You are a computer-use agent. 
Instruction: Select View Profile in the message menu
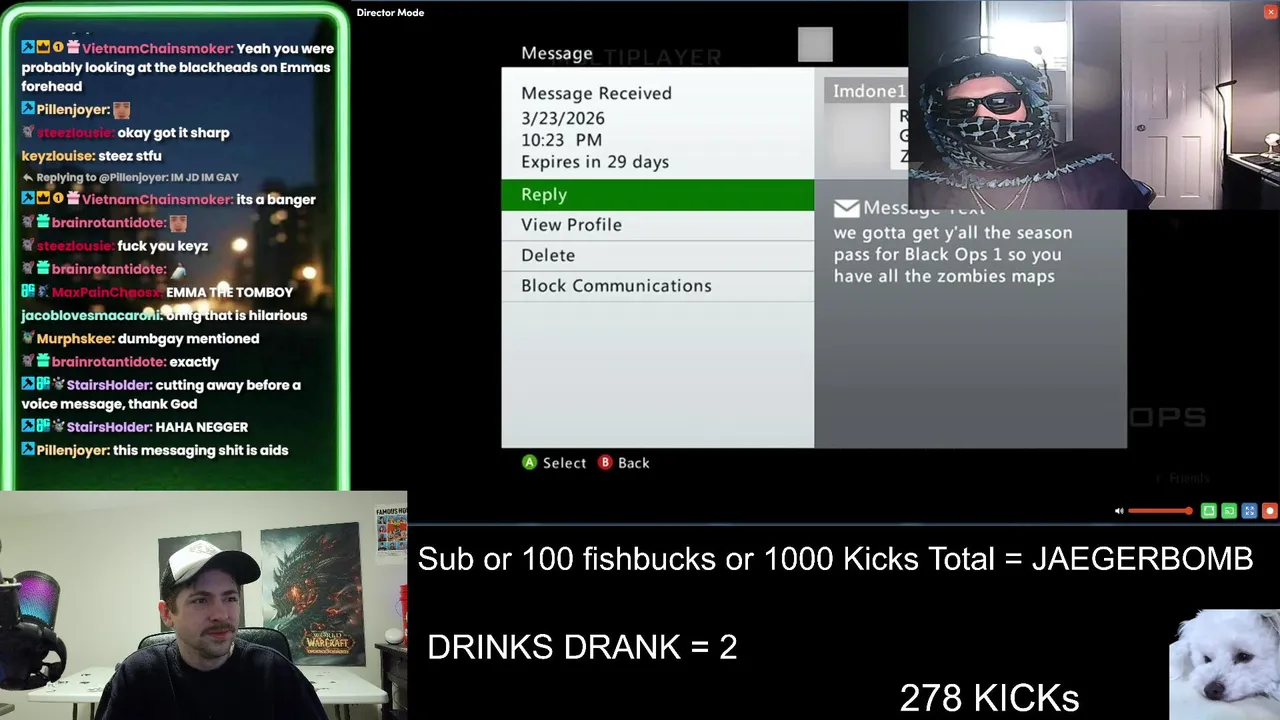pyautogui.click(x=657, y=225)
